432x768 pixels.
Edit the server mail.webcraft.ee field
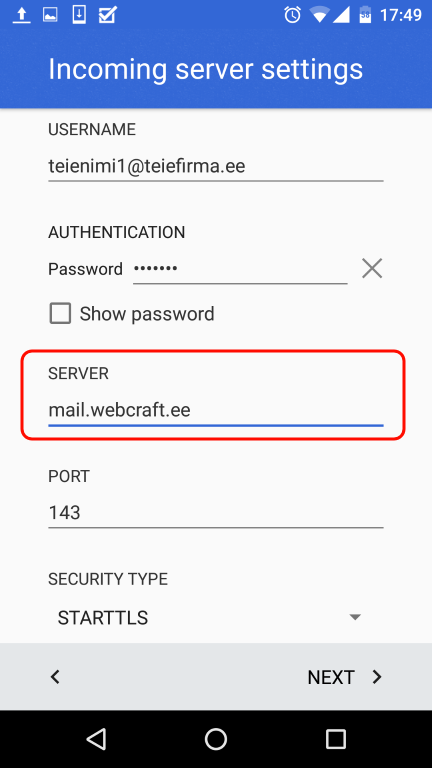216,410
